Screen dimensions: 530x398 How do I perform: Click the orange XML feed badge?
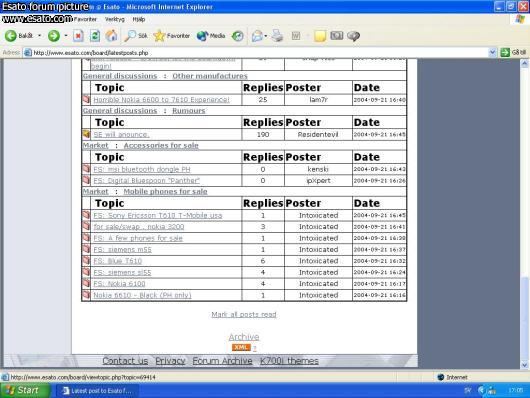point(241,347)
